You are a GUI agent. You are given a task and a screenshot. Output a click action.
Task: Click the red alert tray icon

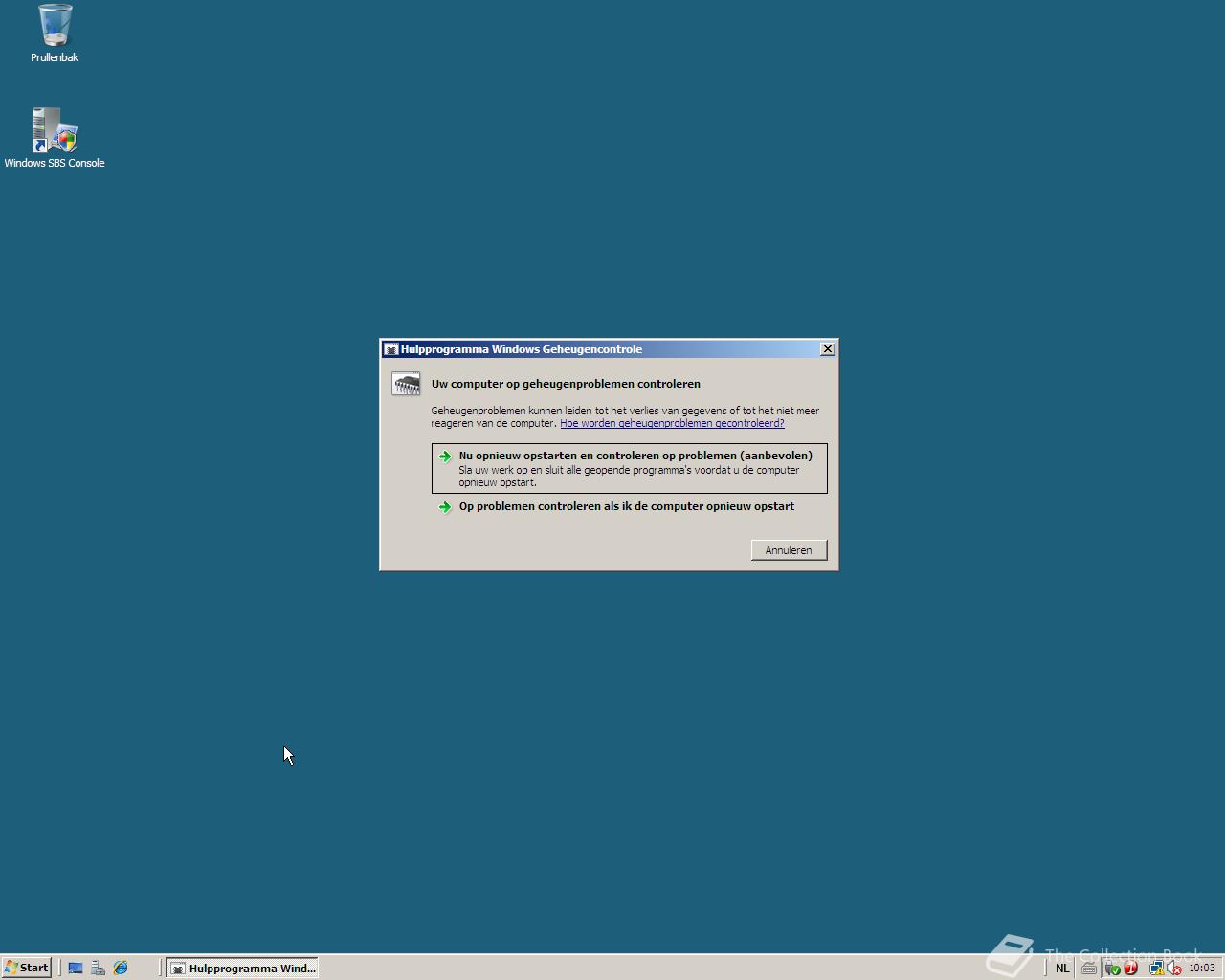click(x=1130, y=968)
